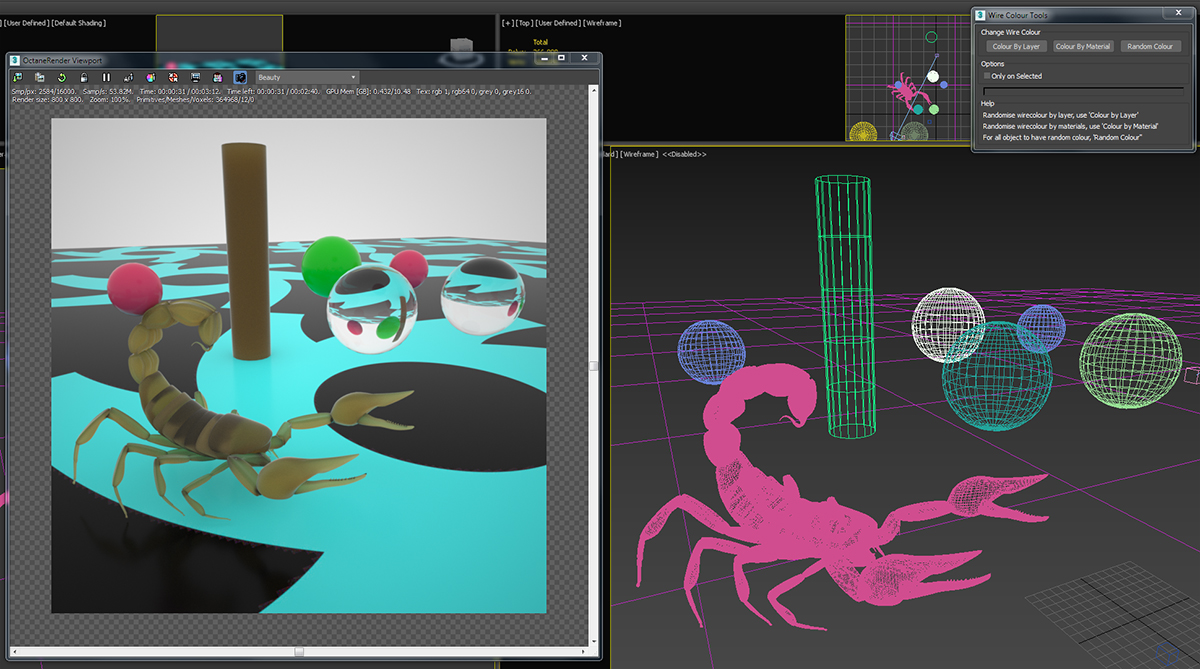Screen dimensions: 1200x669
Task: Open the [+] viewport general menu
Action: 507,22
